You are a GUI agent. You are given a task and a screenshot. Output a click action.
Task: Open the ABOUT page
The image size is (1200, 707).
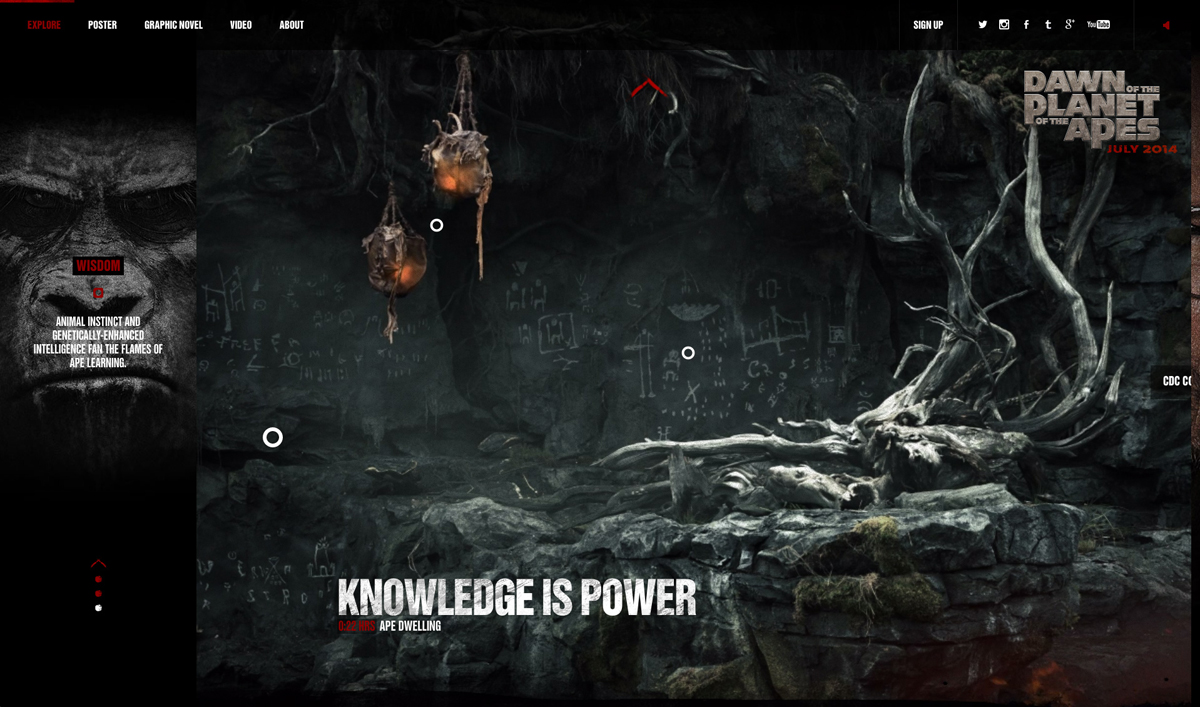click(x=291, y=25)
